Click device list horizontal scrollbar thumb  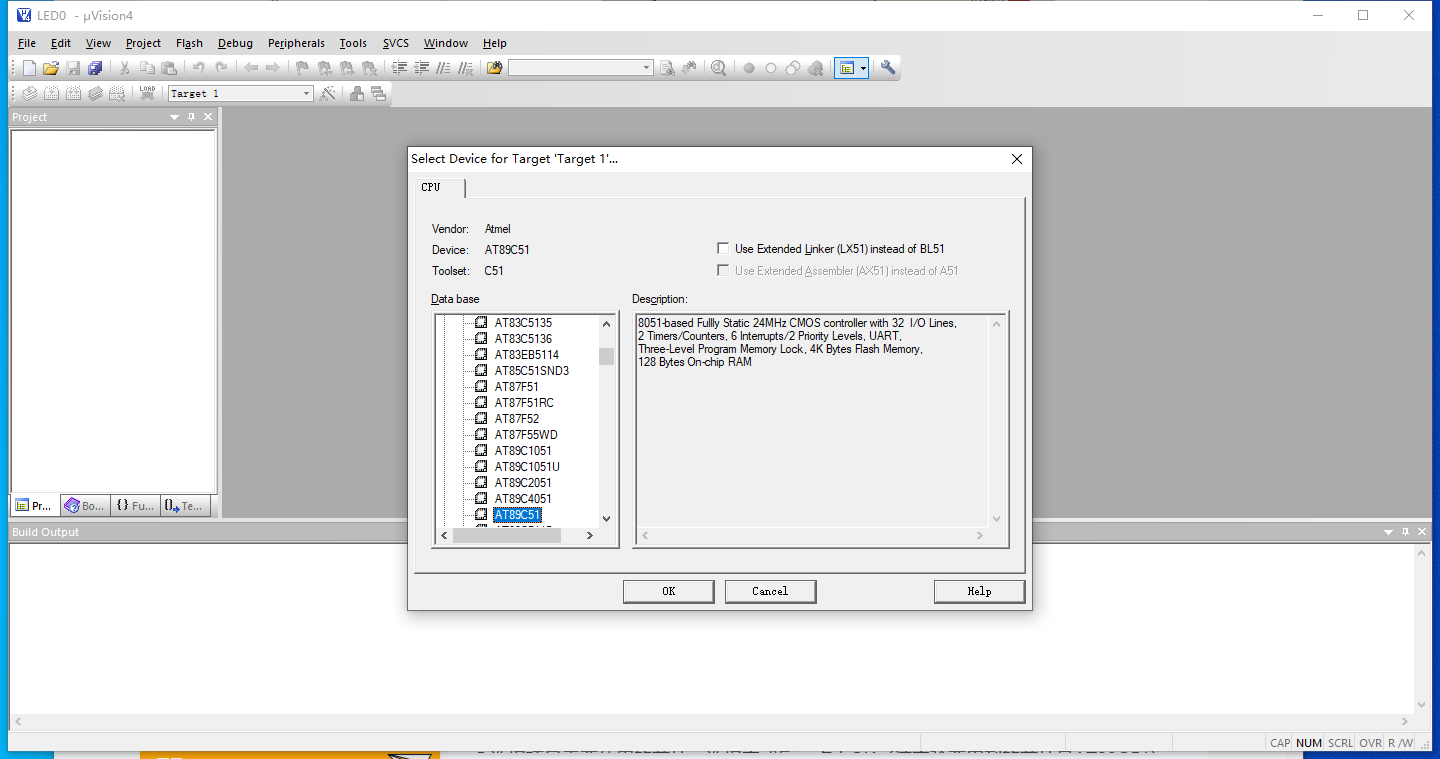pos(507,536)
